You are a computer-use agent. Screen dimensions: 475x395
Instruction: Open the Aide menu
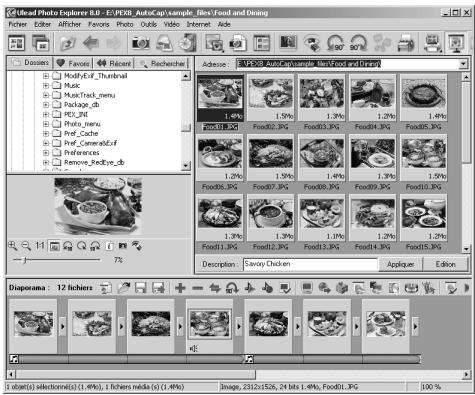point(224,24)
